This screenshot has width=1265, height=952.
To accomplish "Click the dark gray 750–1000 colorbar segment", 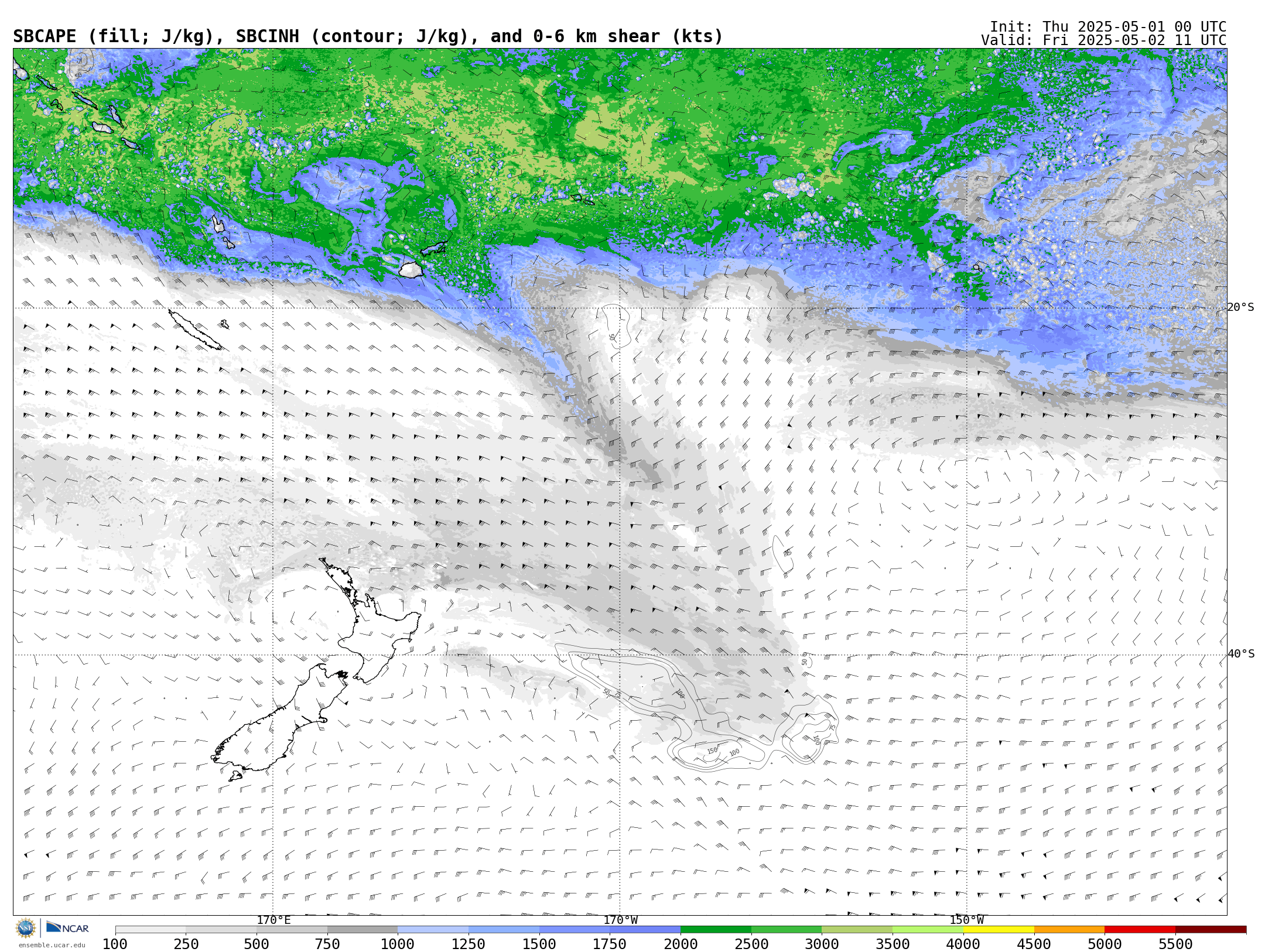I will click(x=363, y=930).
